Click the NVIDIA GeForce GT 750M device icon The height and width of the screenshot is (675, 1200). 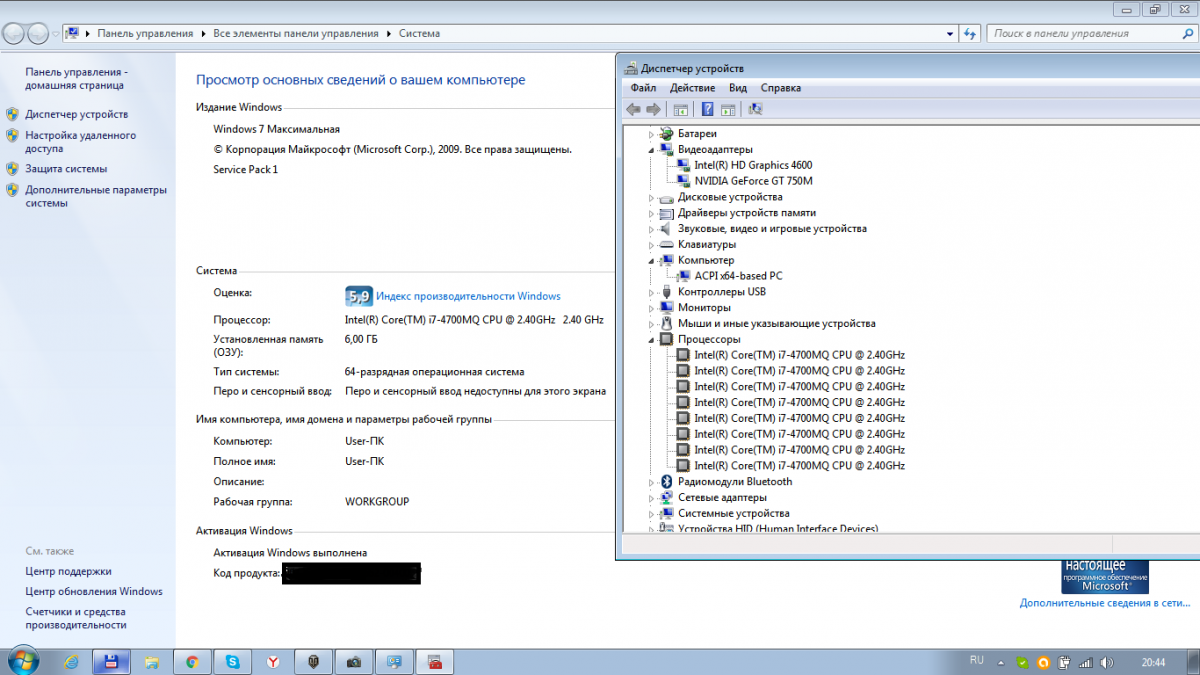point(683,181)
